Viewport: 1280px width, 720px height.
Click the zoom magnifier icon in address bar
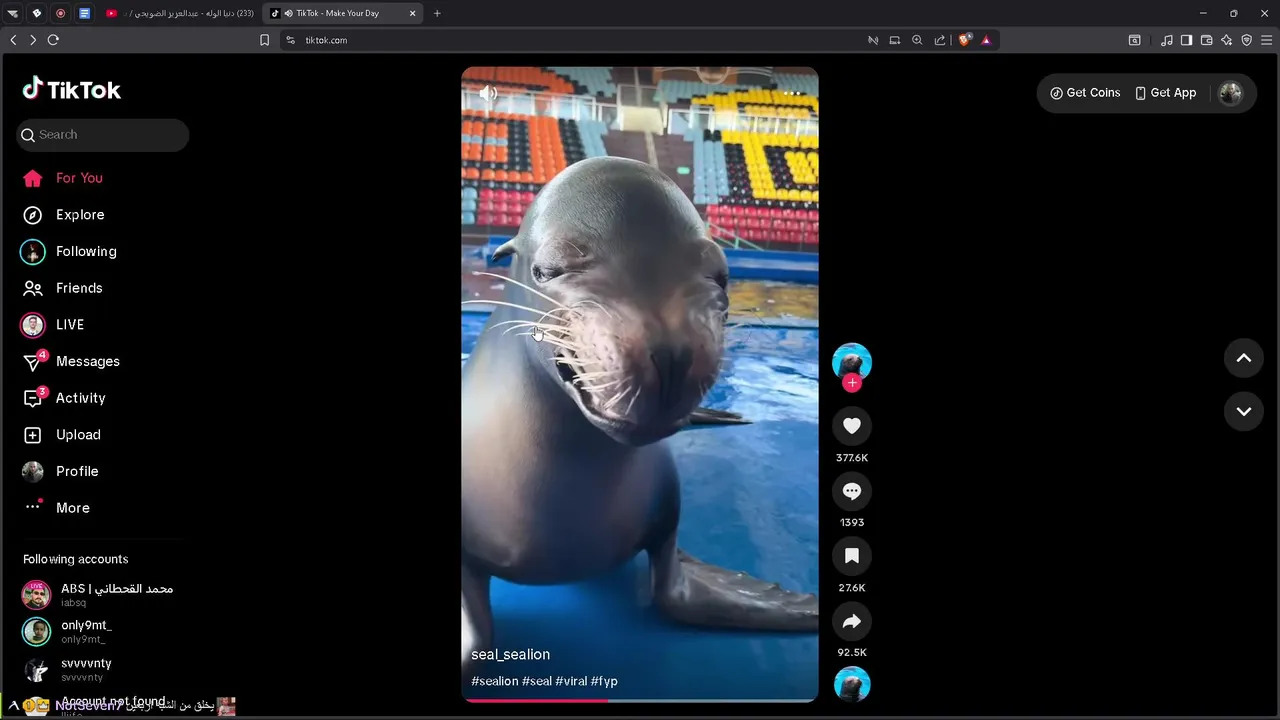click(x=917, y=40)
